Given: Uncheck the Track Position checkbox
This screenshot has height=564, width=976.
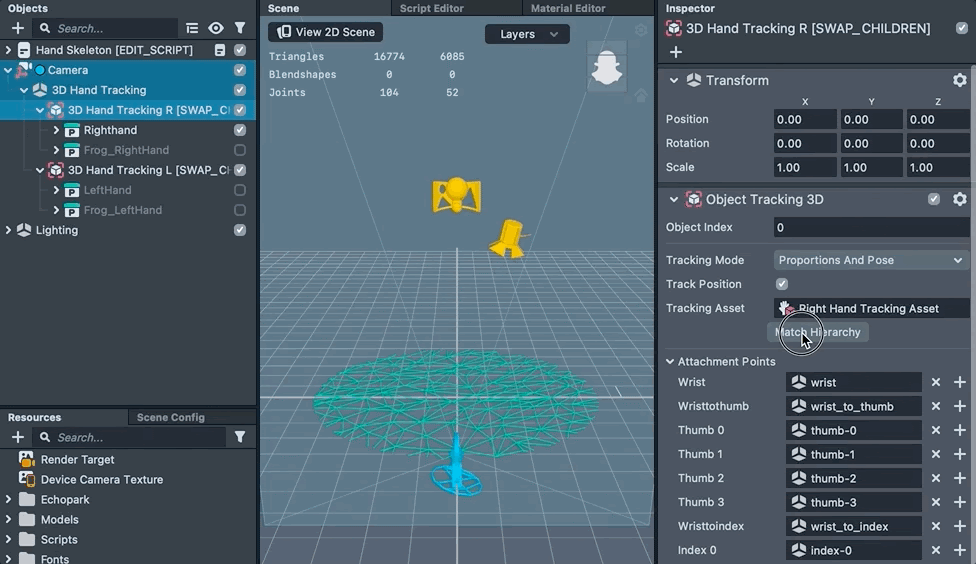Looking at the screenshot, I should click(782, 284).
